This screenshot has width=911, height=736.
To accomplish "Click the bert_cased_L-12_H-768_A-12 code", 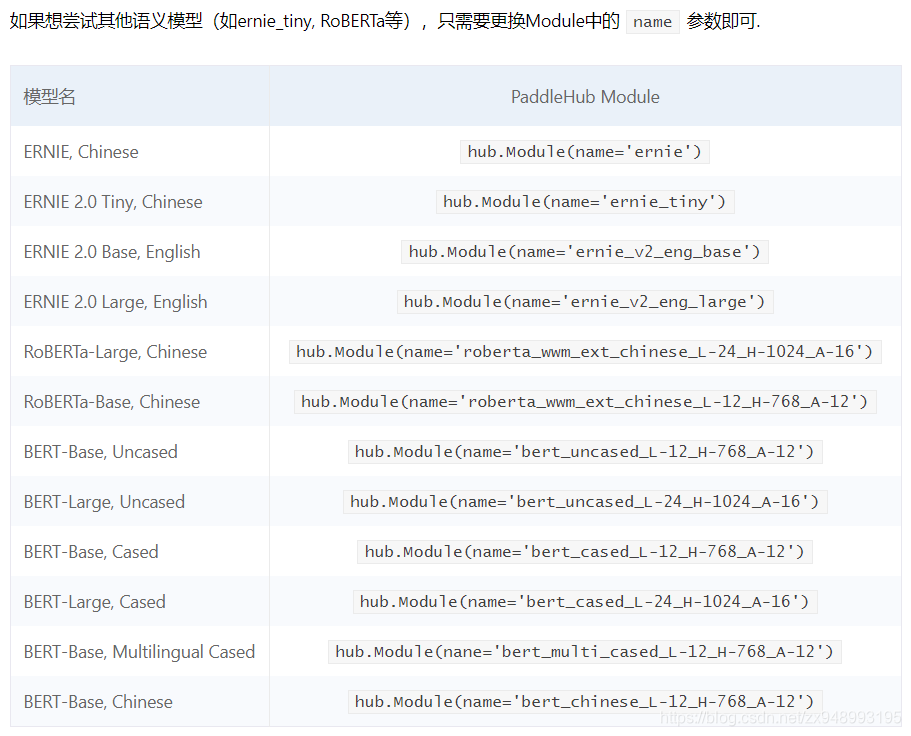I will point(584,552).
